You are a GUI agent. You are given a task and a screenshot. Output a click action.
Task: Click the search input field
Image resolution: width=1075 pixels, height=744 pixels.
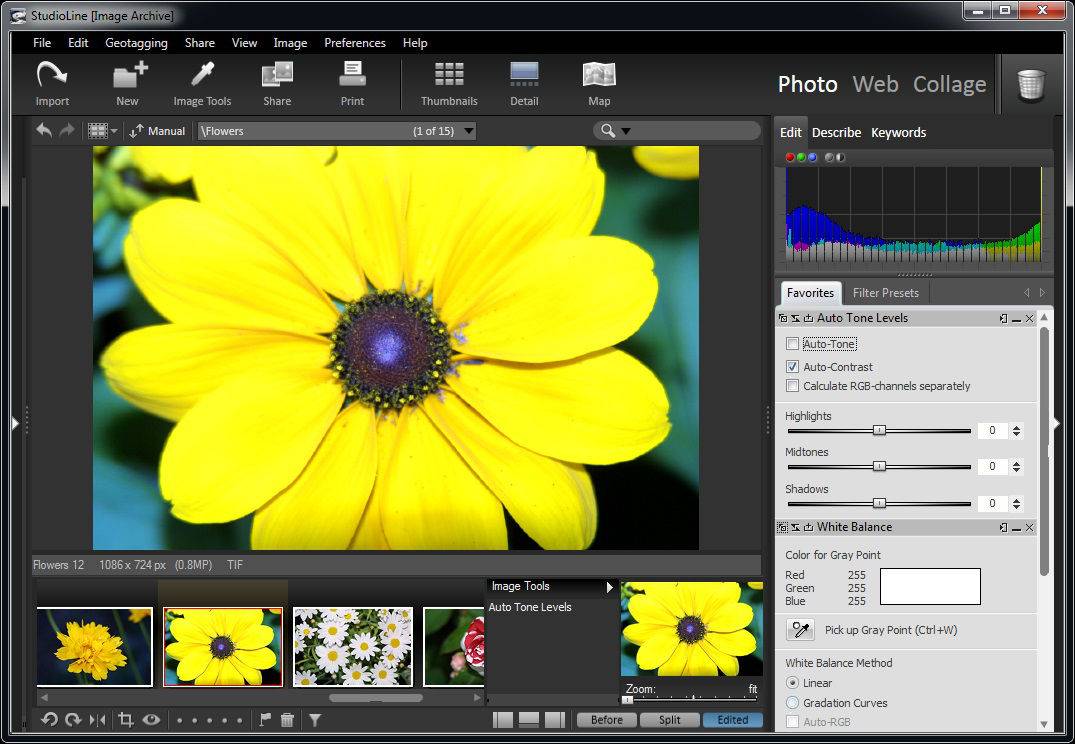pos(694,131)
